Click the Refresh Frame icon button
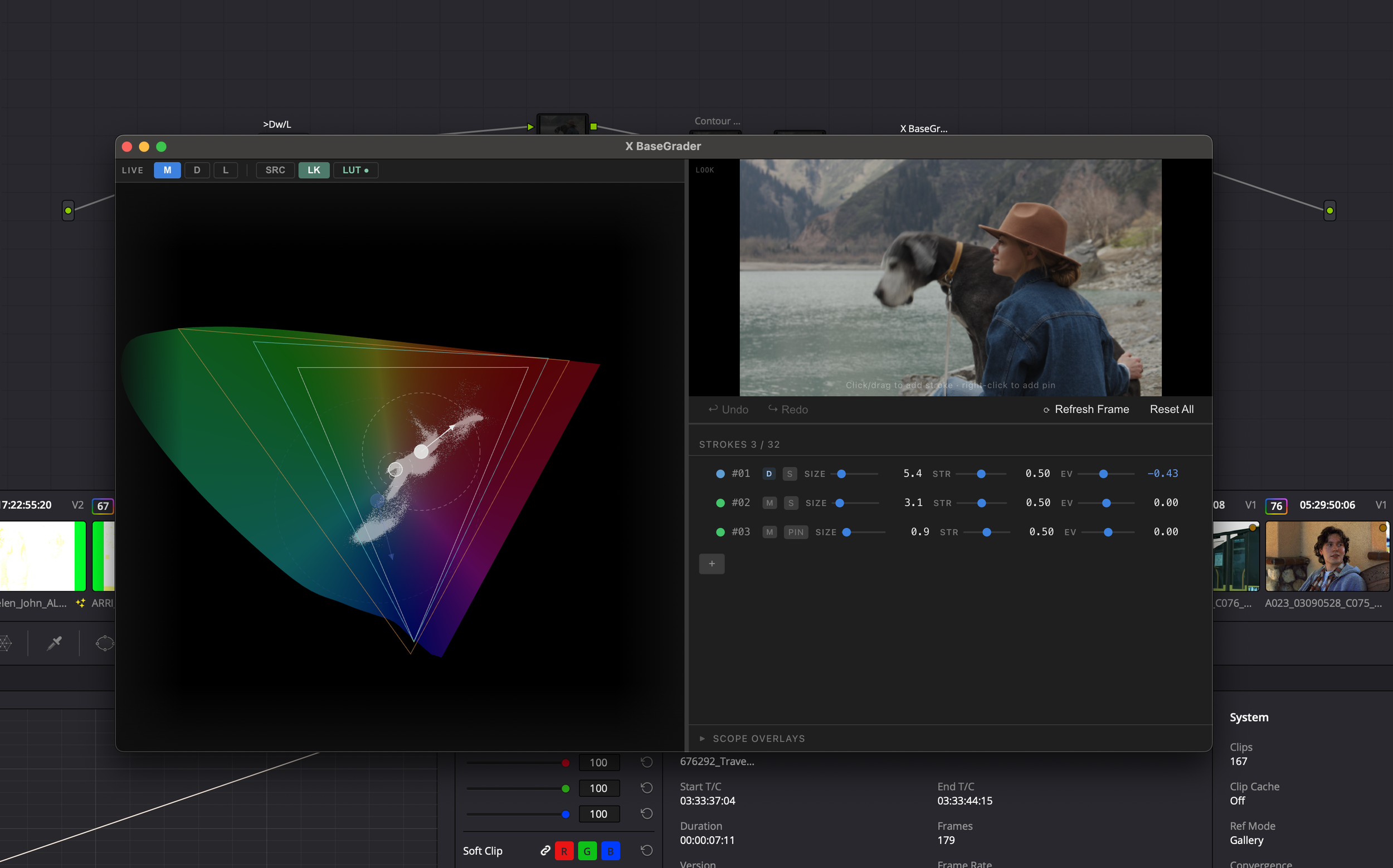 click(x=1046, y=410)
